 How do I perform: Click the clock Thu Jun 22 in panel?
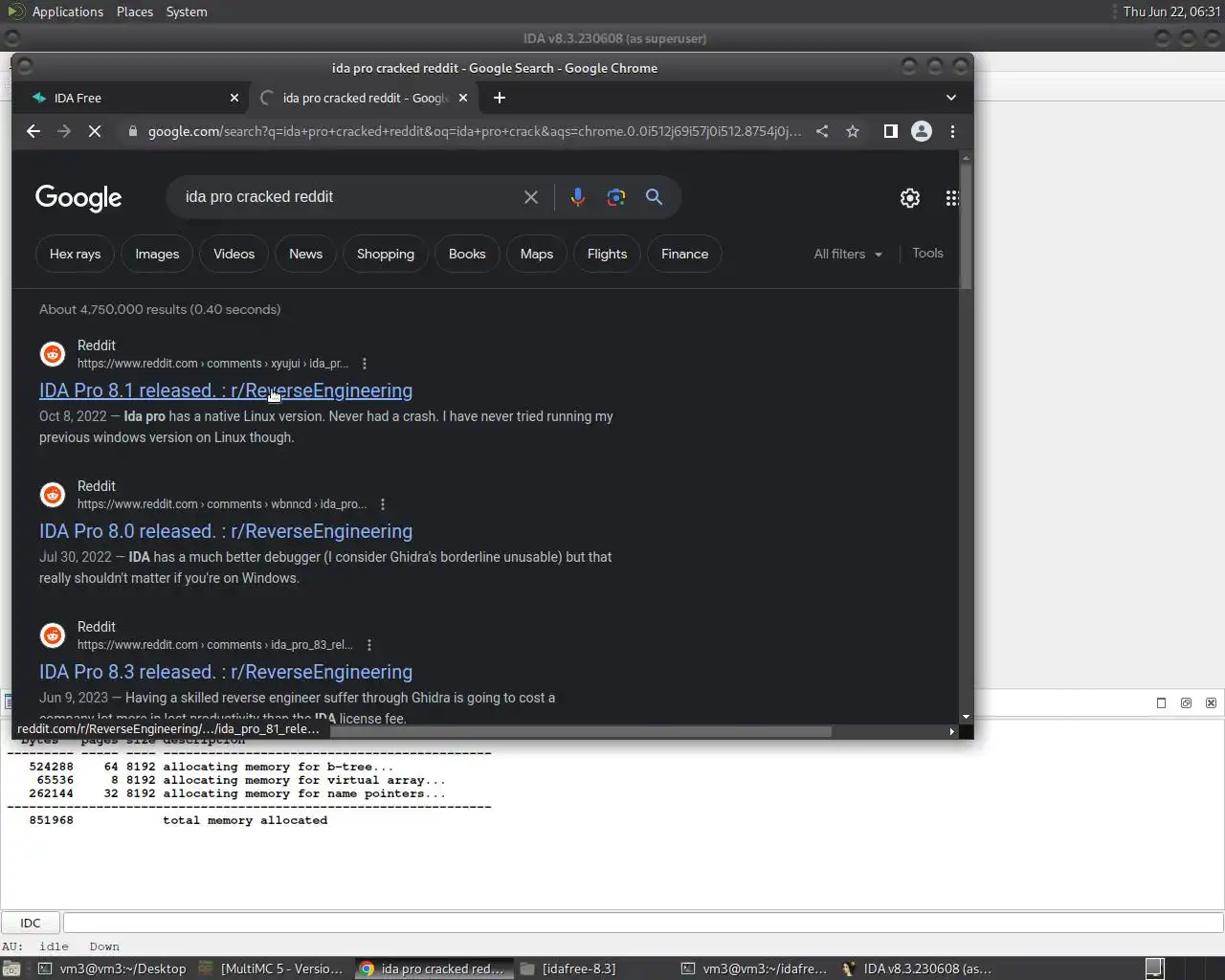1171,11
